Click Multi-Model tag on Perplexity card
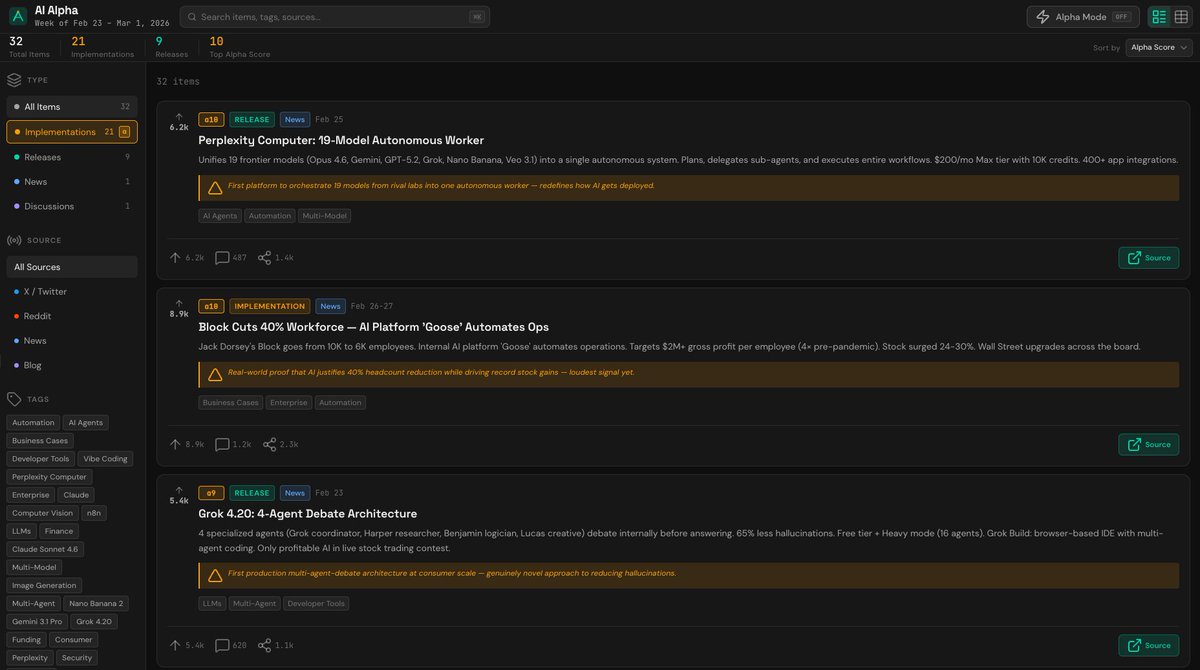This screenshot has height=670, width=1200. coord(324,216)
